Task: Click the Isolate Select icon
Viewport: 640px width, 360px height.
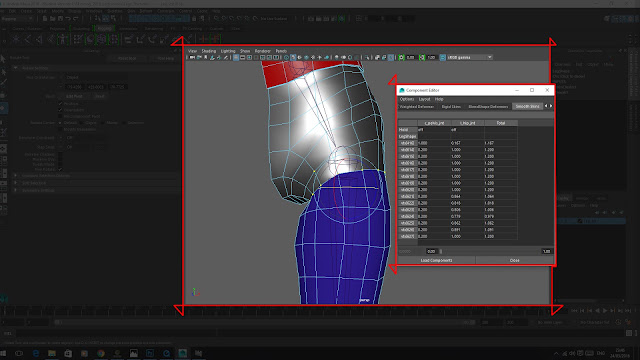Action: (x=367, y=58)
